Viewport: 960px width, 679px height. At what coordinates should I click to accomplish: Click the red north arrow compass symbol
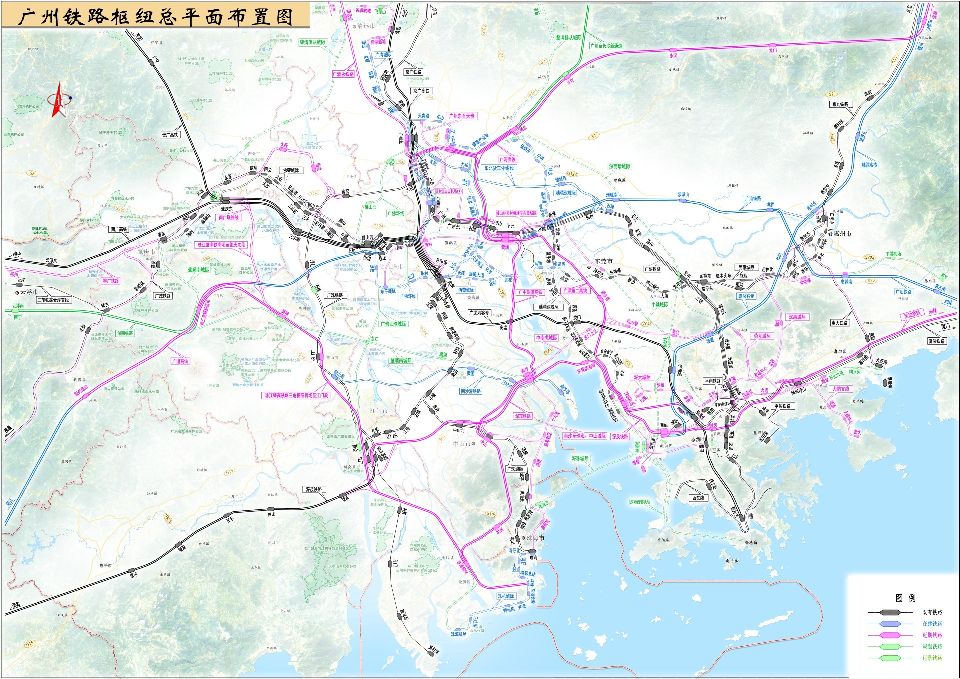coord(58,100)
